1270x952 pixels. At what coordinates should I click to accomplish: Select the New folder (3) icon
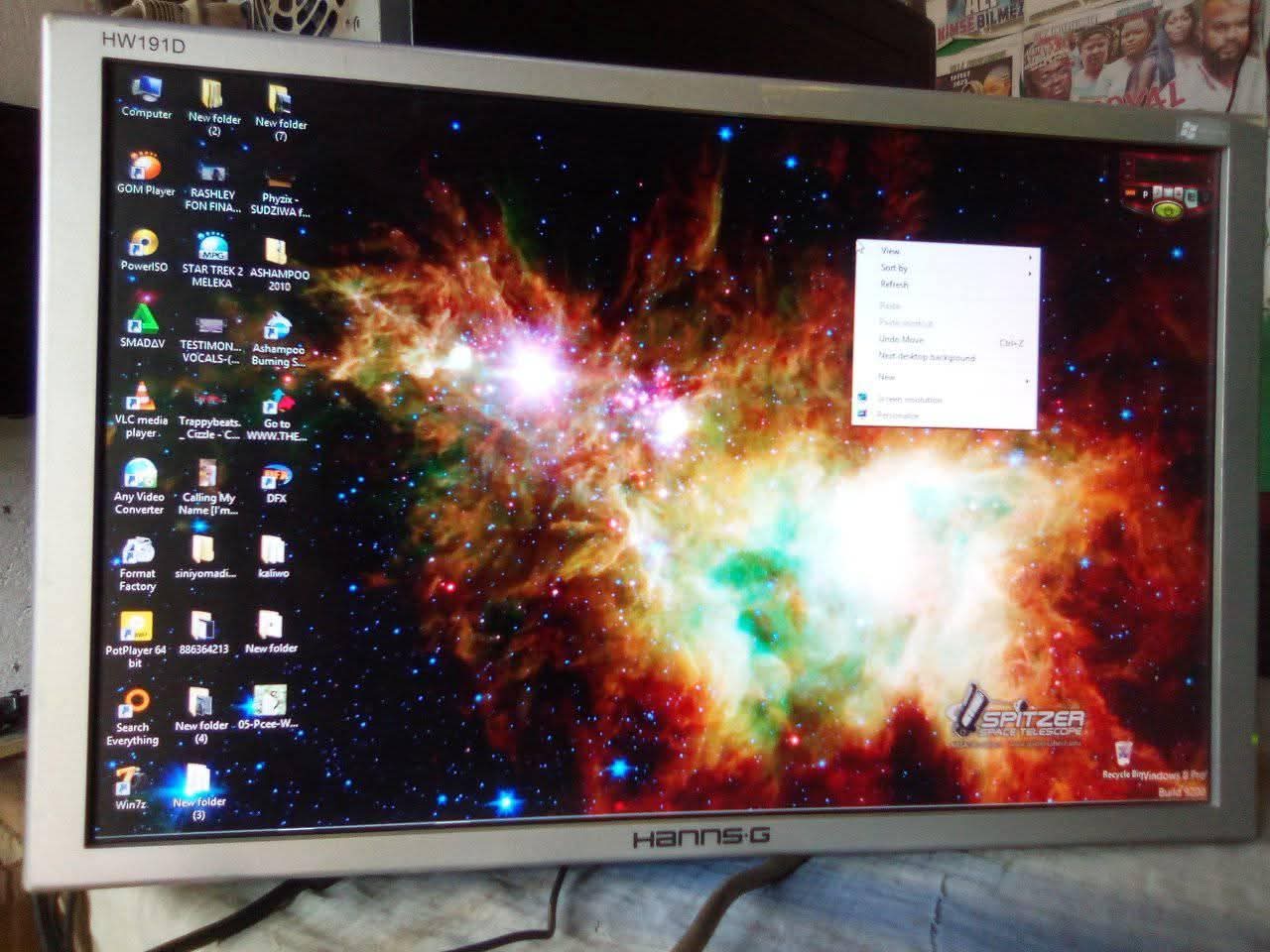[x=198, y=791]
